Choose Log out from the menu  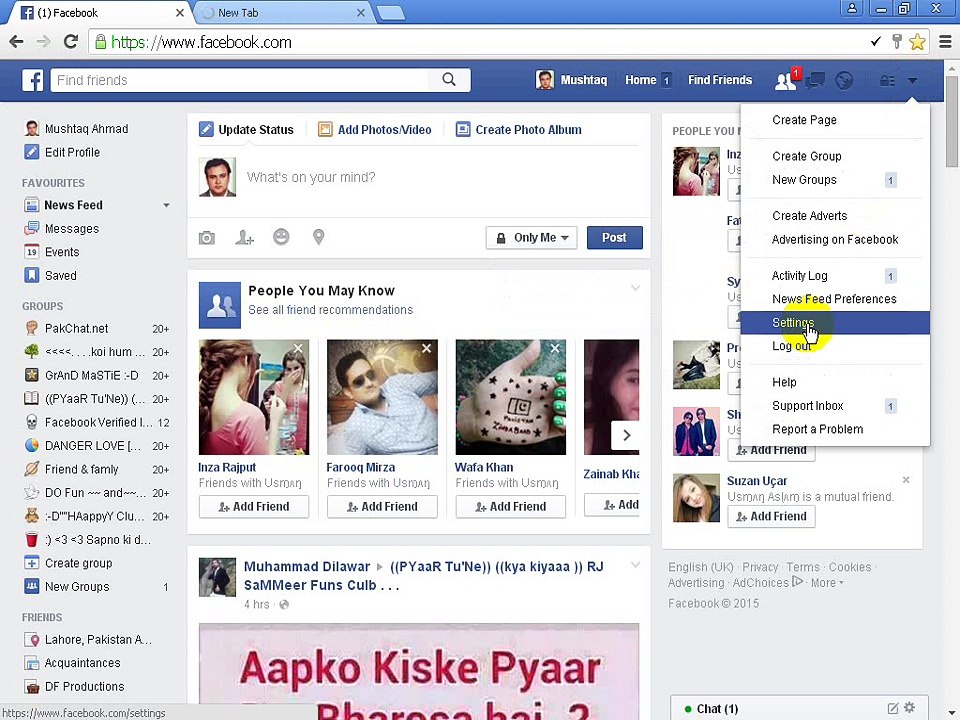835,346
